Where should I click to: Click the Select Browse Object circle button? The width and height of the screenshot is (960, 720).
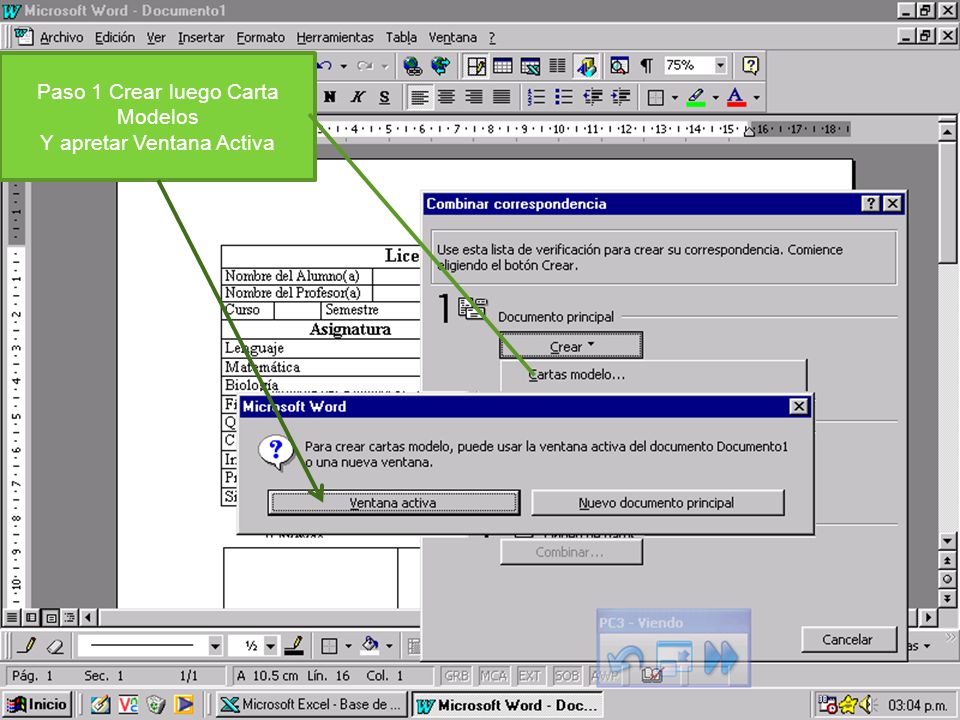point(947,579)
